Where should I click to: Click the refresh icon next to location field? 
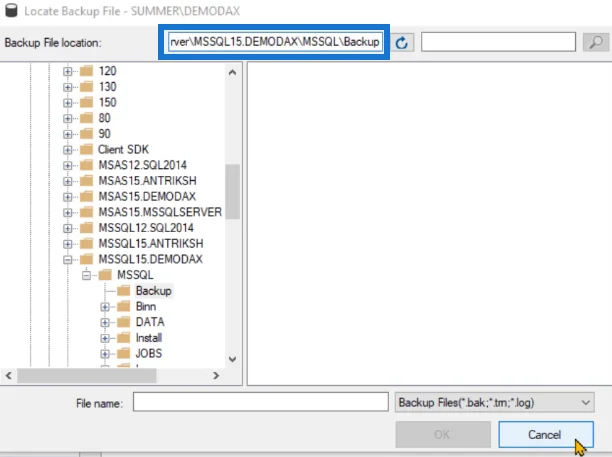pyautogui.click(x=402, y=43)
